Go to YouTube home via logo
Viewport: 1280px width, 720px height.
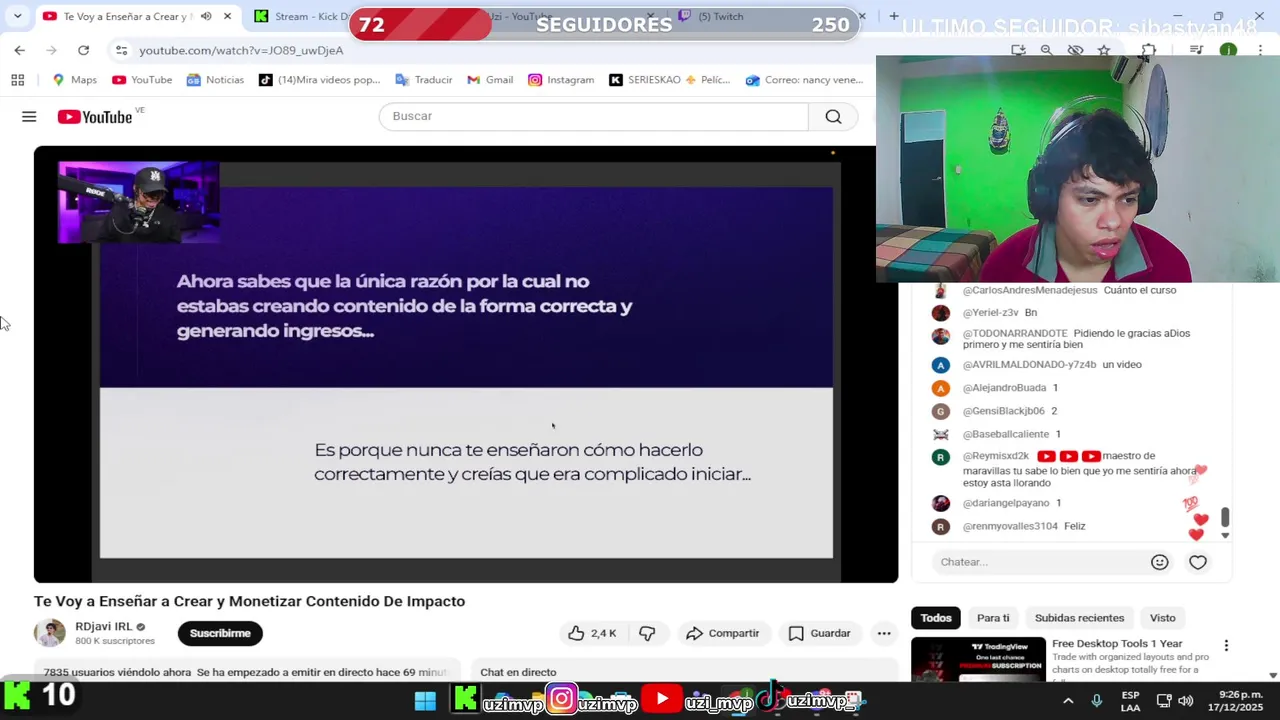[x=95, y=117]
